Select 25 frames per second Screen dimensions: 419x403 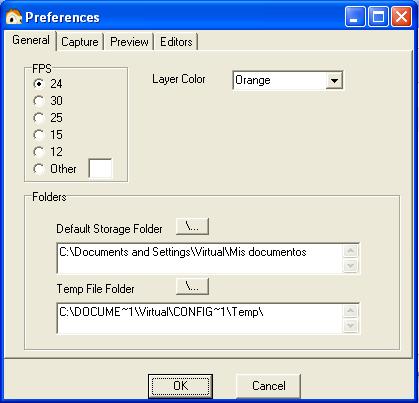click(x=39, y=118)
